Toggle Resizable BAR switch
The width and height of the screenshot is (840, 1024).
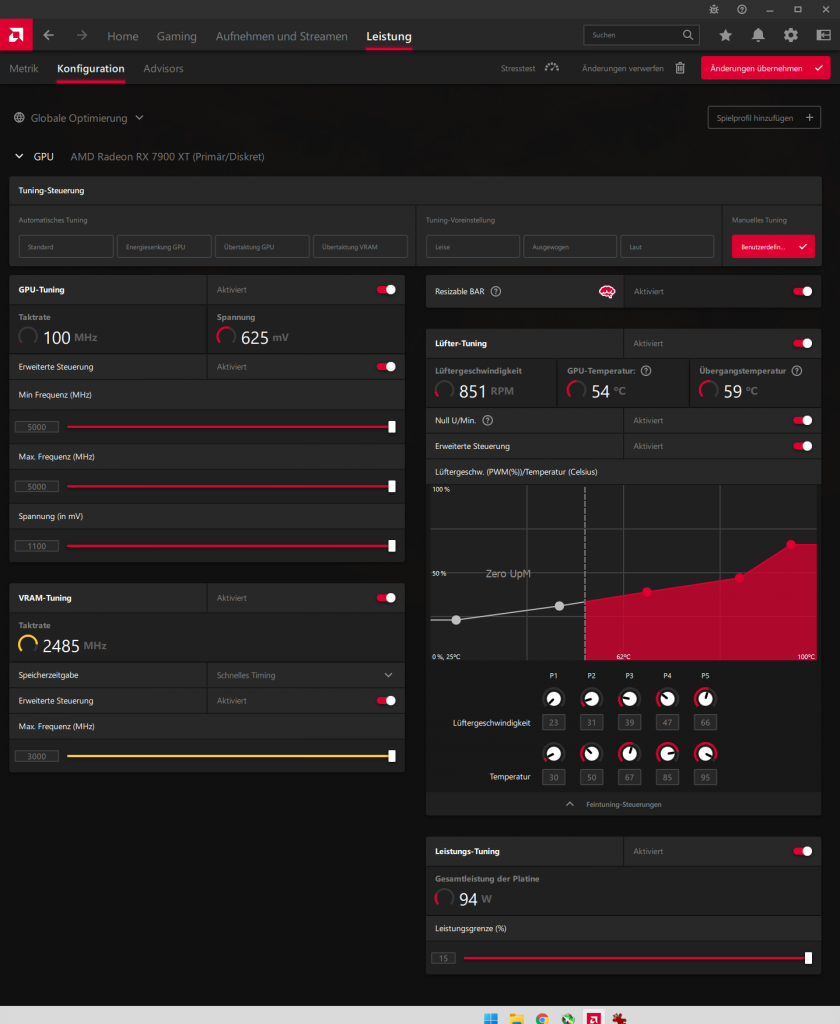(x=803, y=291)
